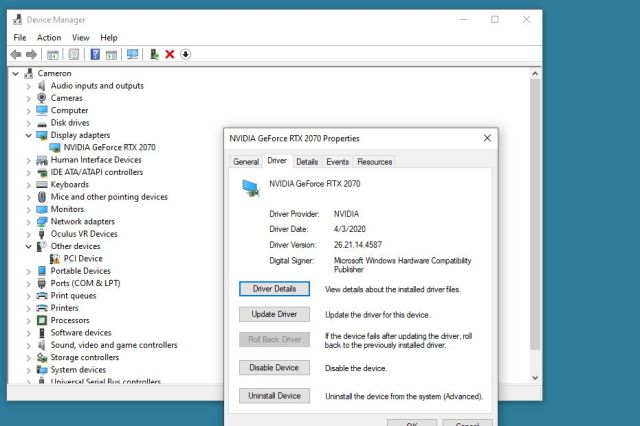Click the device tree vertical scrollbar thumb
Viewport: 640px width, 426px height.
[535, 214]
